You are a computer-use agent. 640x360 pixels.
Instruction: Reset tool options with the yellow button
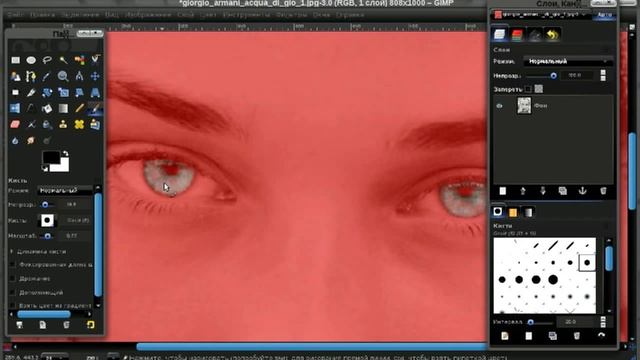pyautogui.click(x=90, y=325)
